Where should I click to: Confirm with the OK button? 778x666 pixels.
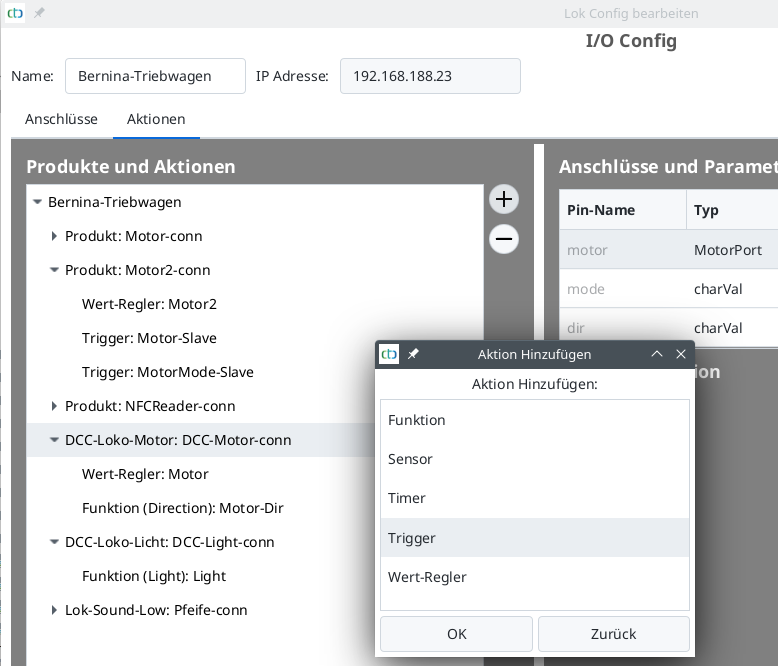point(456,634)
